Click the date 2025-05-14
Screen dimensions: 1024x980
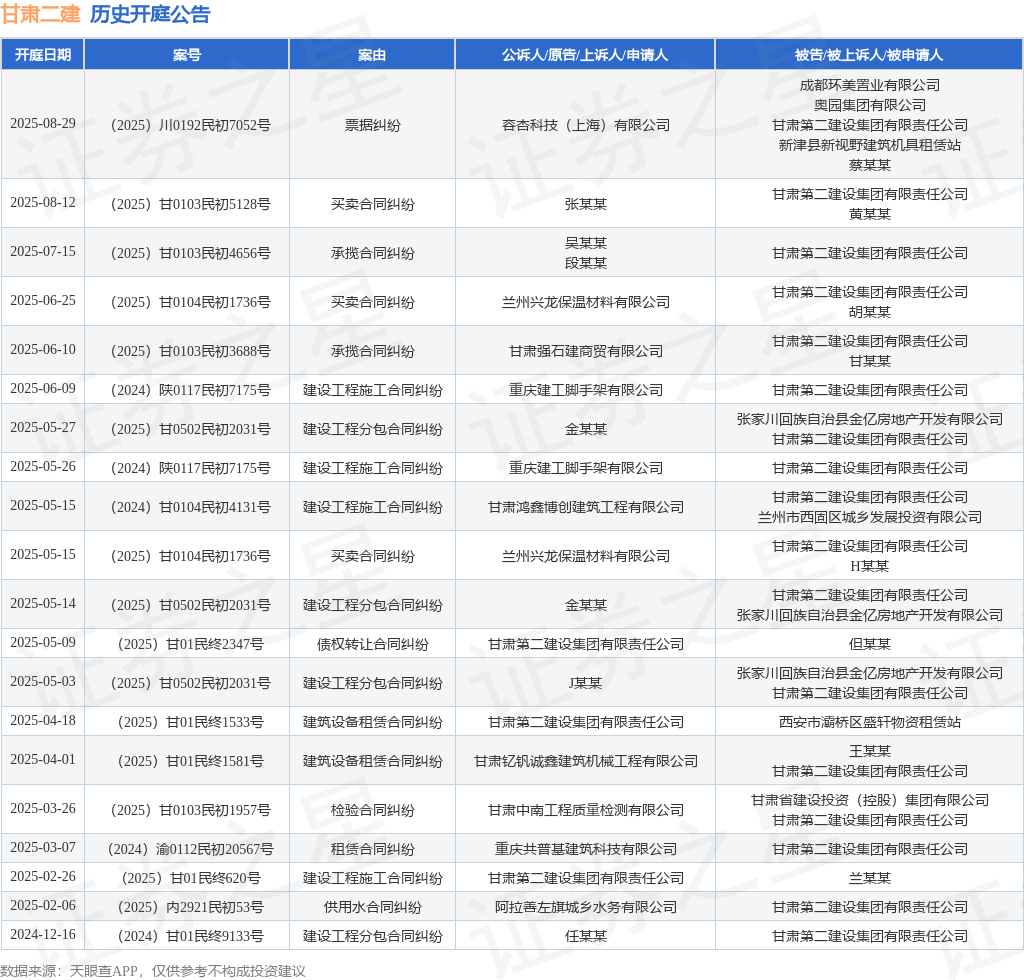(x=43, y=603)
